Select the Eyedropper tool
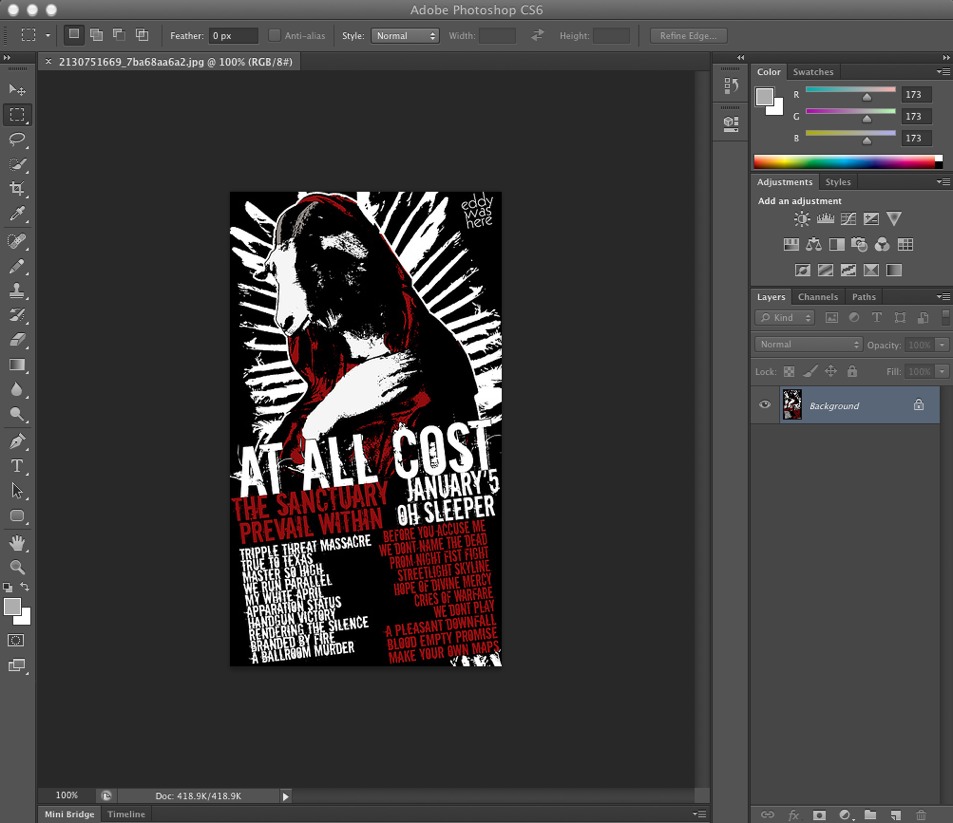The image size is (953, 823). (17, 214)
